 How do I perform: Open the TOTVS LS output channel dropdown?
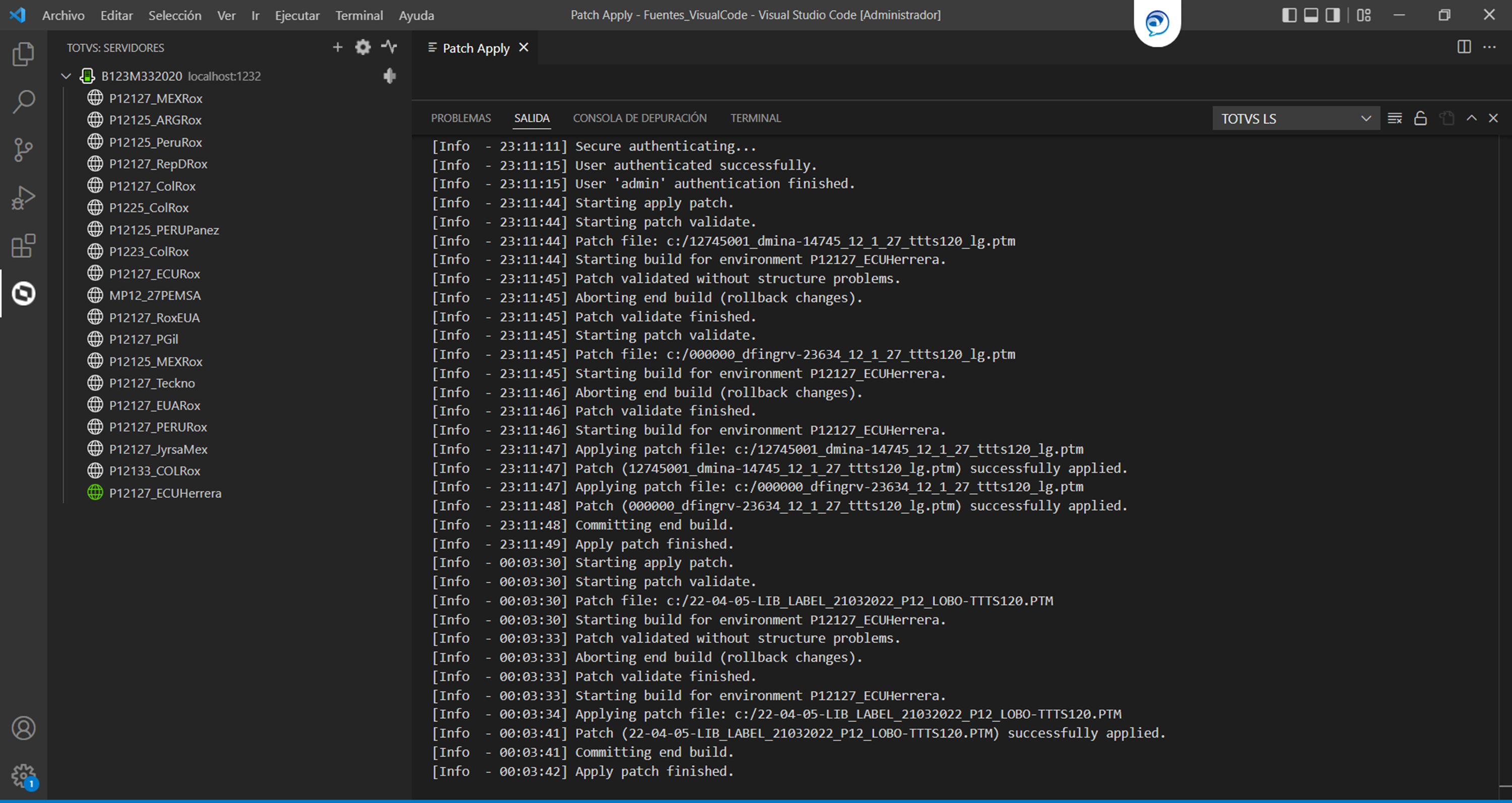1296,118
